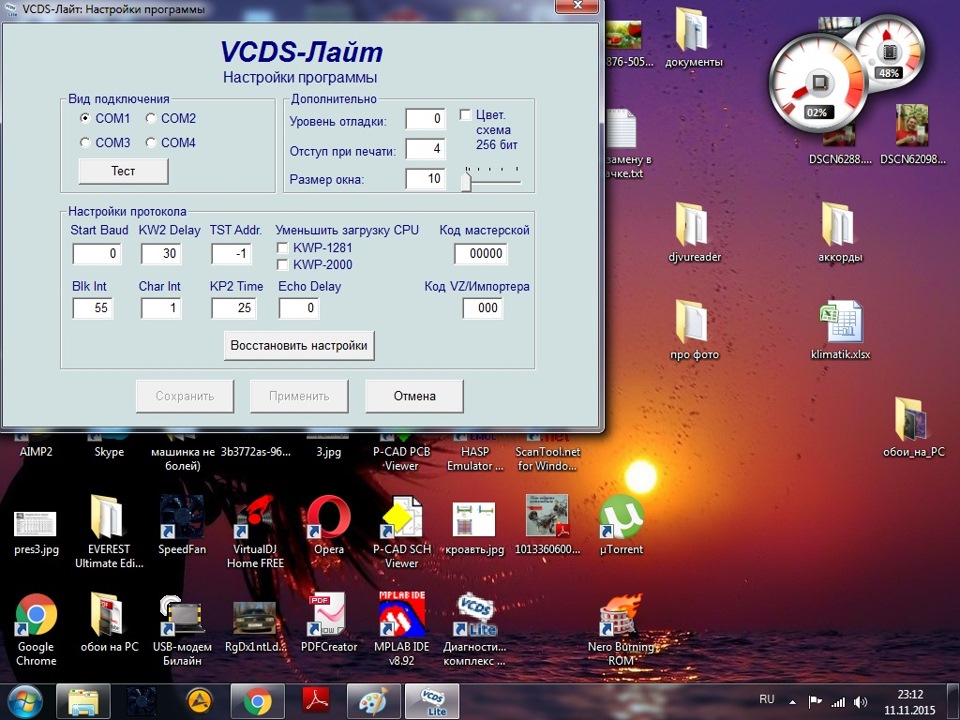Select the VirtualDJ Home FREE shortcut
The image size is (960, 720).
(255, 533)
